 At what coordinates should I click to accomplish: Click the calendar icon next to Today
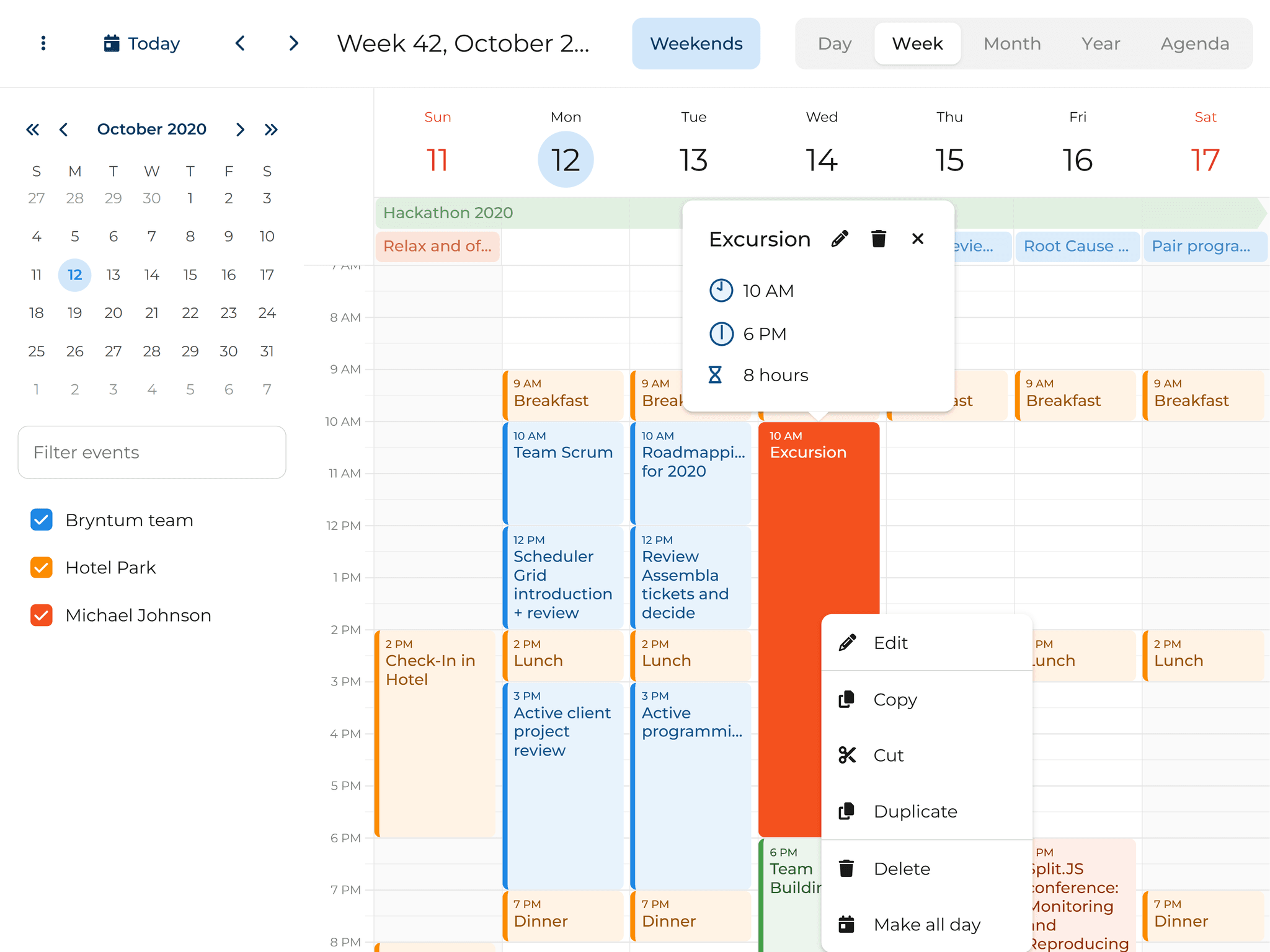pyautogui.click(x=111, y=43)
